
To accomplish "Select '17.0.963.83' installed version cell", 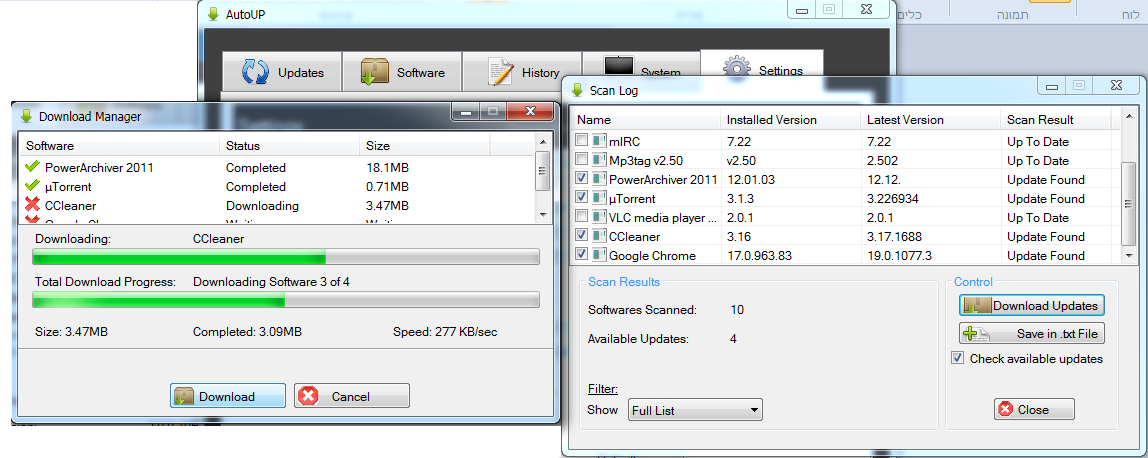I will 759,255.
